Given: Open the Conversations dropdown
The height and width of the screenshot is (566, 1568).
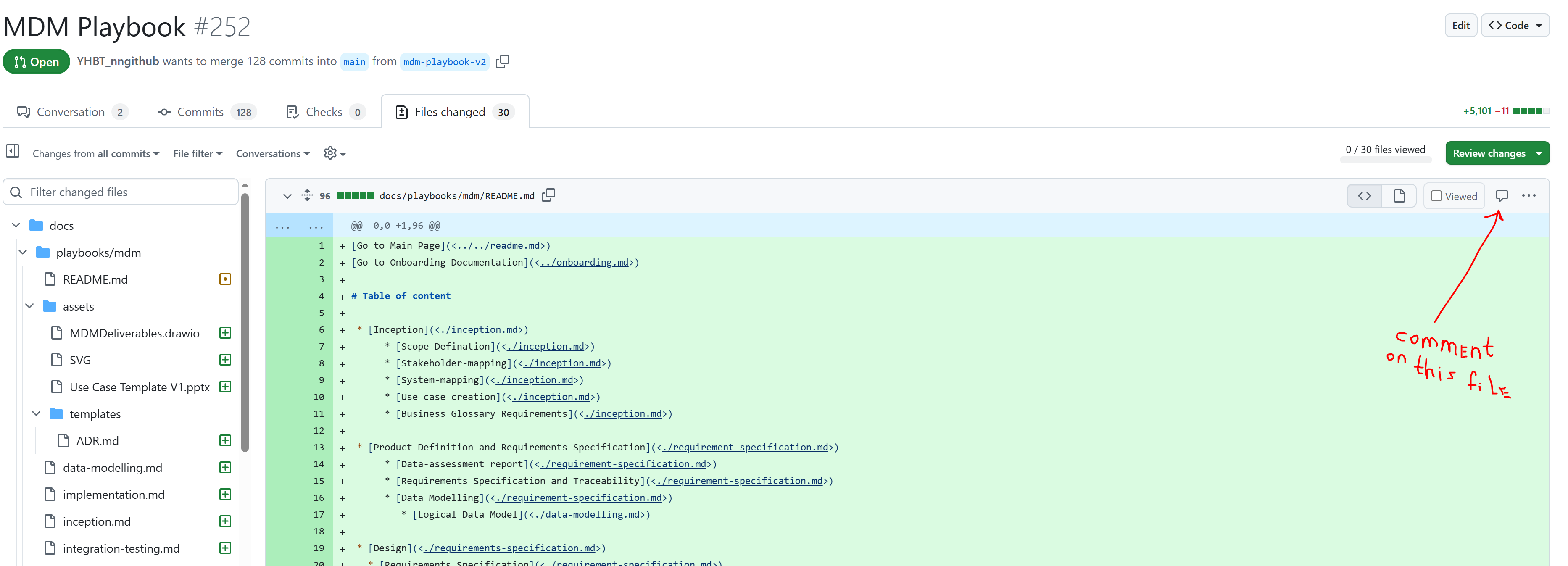Looking at the screenshot, I should pos(273,154).
